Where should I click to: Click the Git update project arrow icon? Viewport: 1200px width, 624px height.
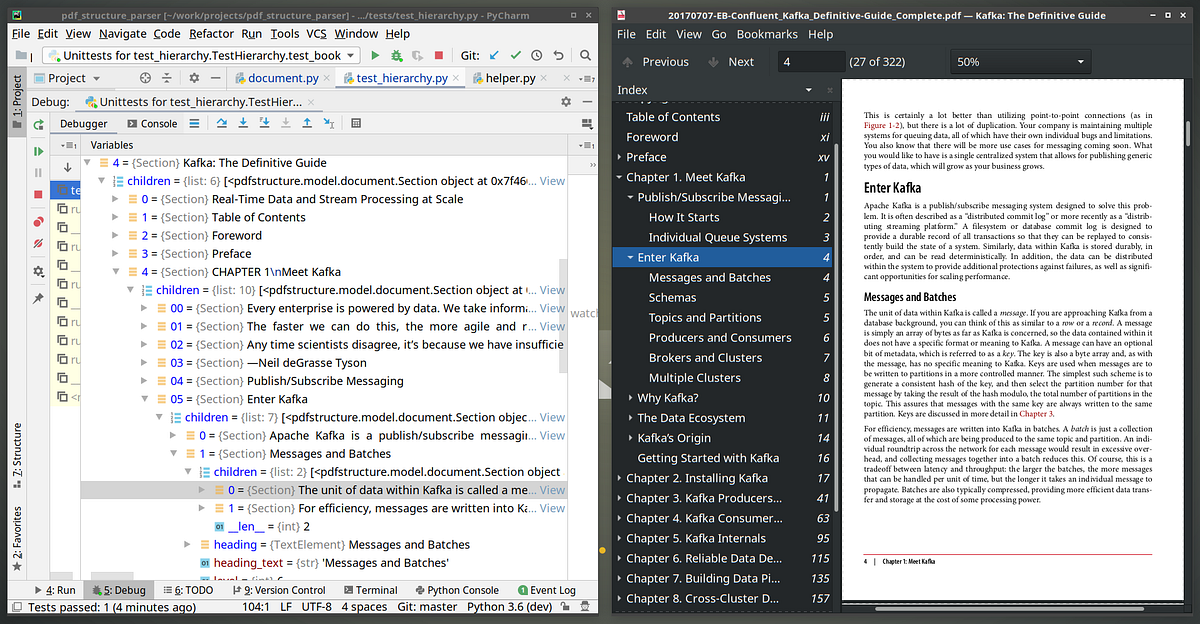pyautogui.click(x=495, y=55)
